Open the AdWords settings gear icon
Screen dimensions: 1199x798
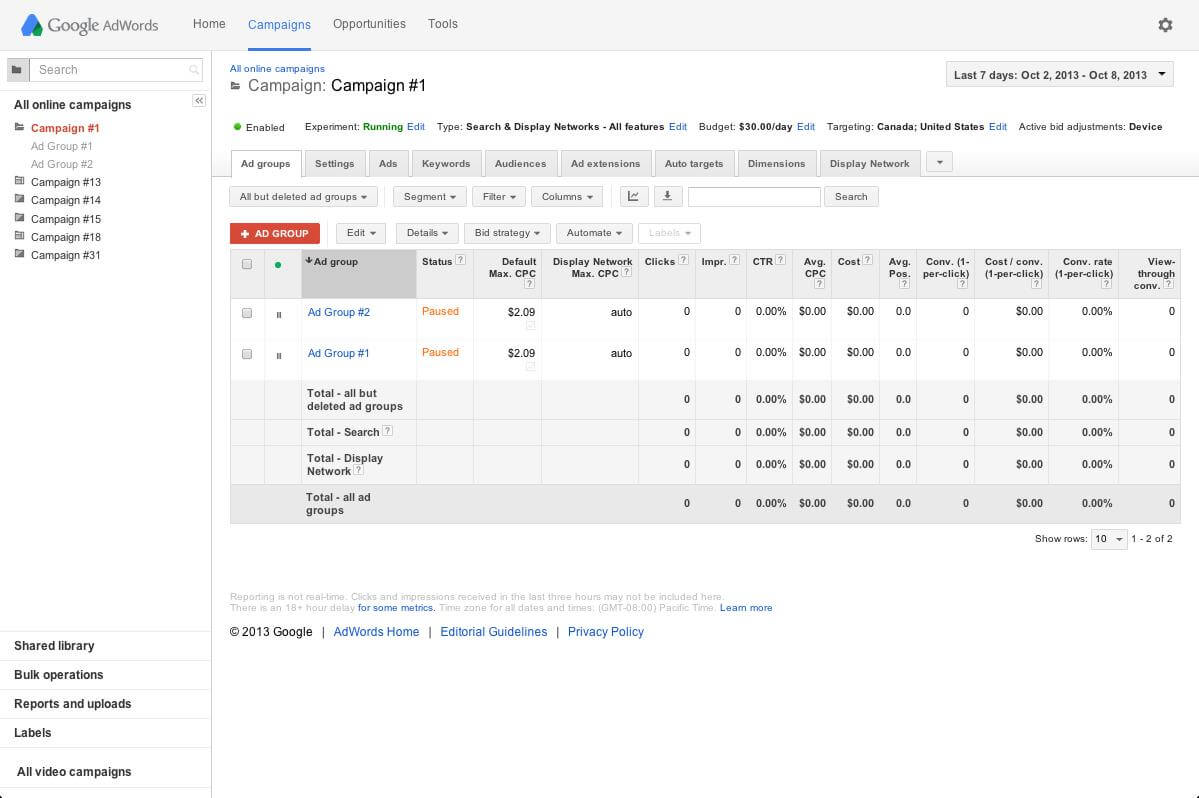[x=1165, y=24]
